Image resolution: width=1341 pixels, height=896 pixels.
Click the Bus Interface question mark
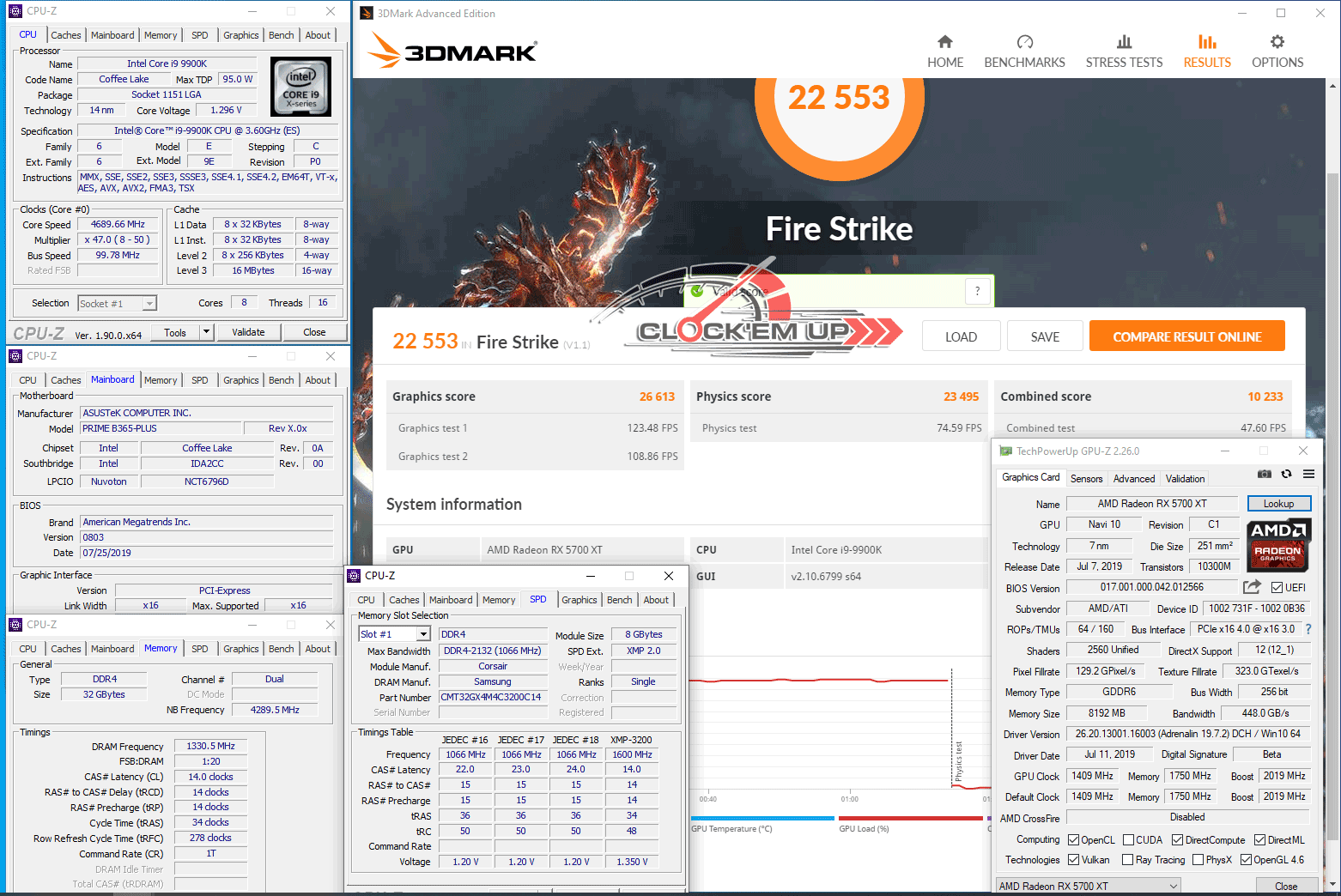click(x=1308, y=629)
